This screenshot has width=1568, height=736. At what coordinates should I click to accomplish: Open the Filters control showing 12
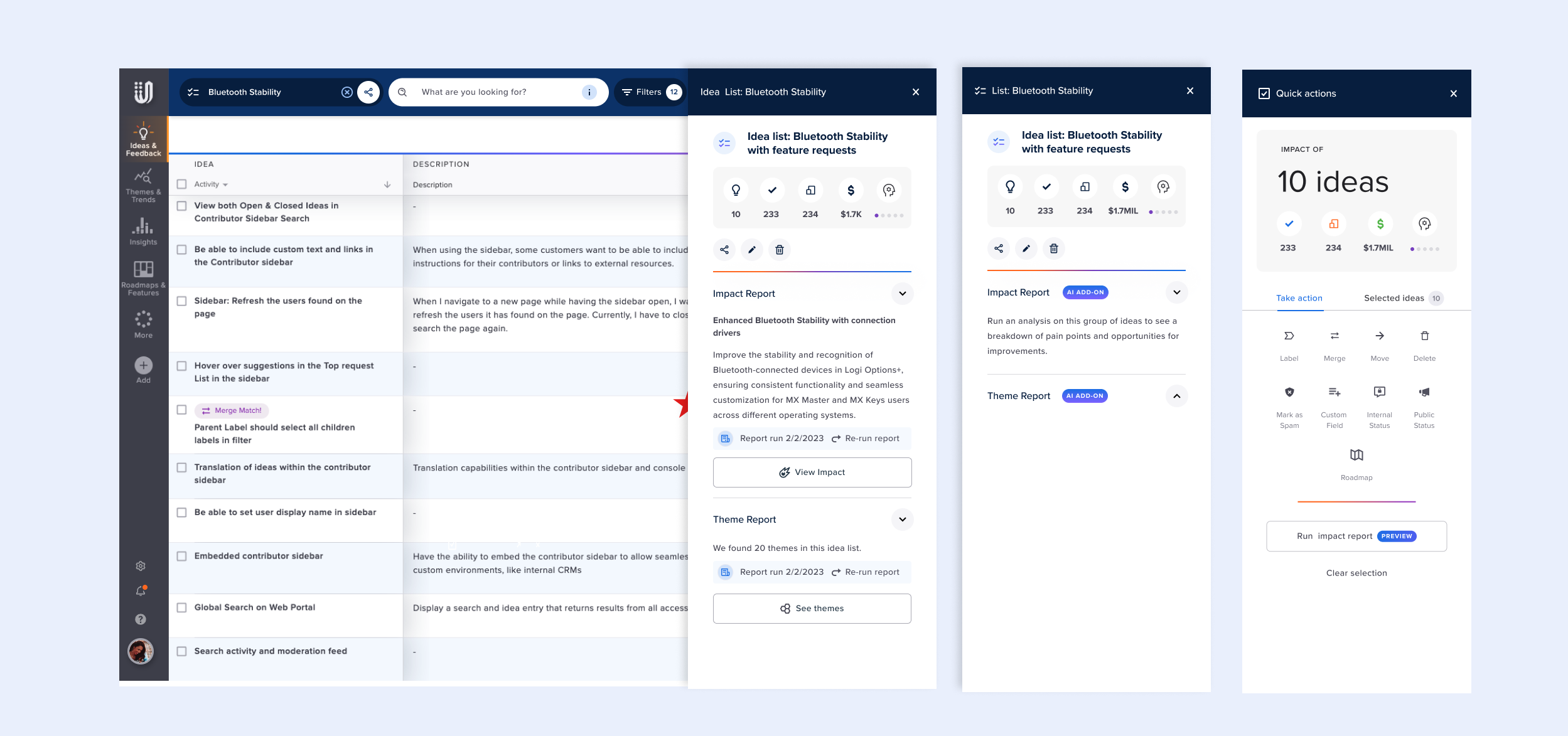tap(651, 92)
